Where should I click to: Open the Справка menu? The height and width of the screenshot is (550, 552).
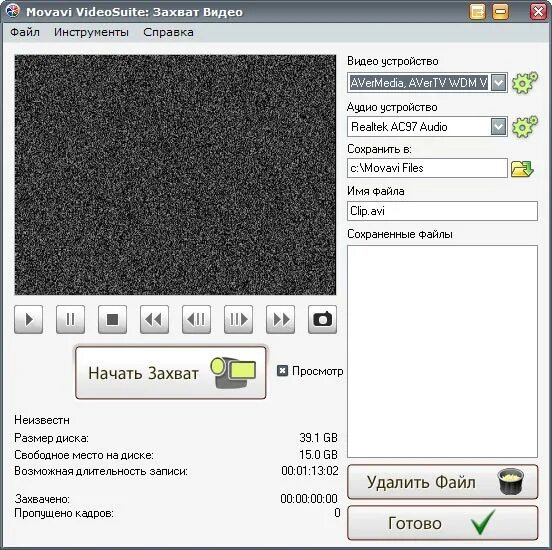coord(168,32)
